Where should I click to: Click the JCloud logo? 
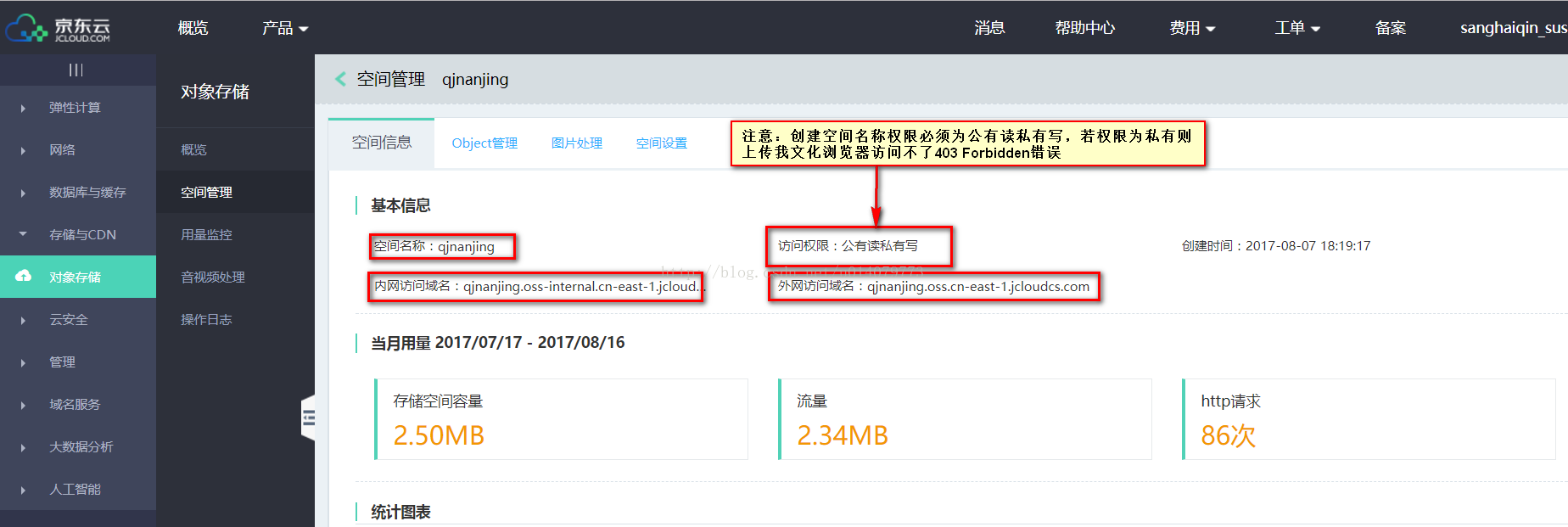(x=58, y=28)
